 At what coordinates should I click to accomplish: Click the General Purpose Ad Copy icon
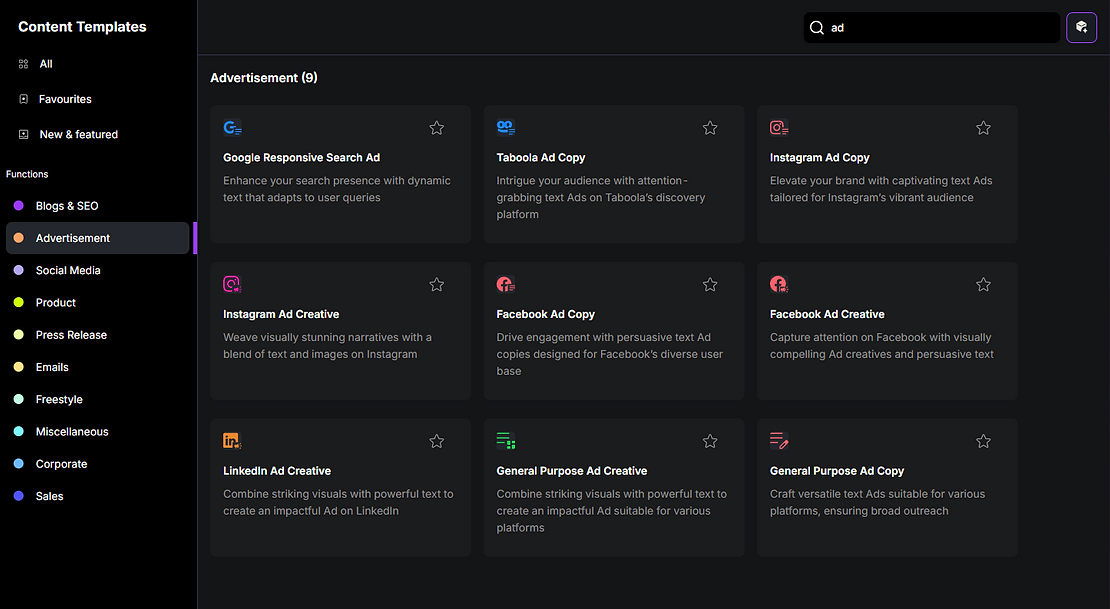779,440
